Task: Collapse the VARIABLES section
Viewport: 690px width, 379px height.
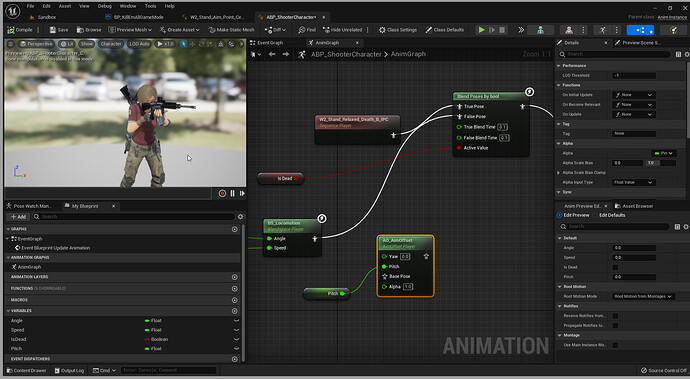Action: tap(8, 311)
